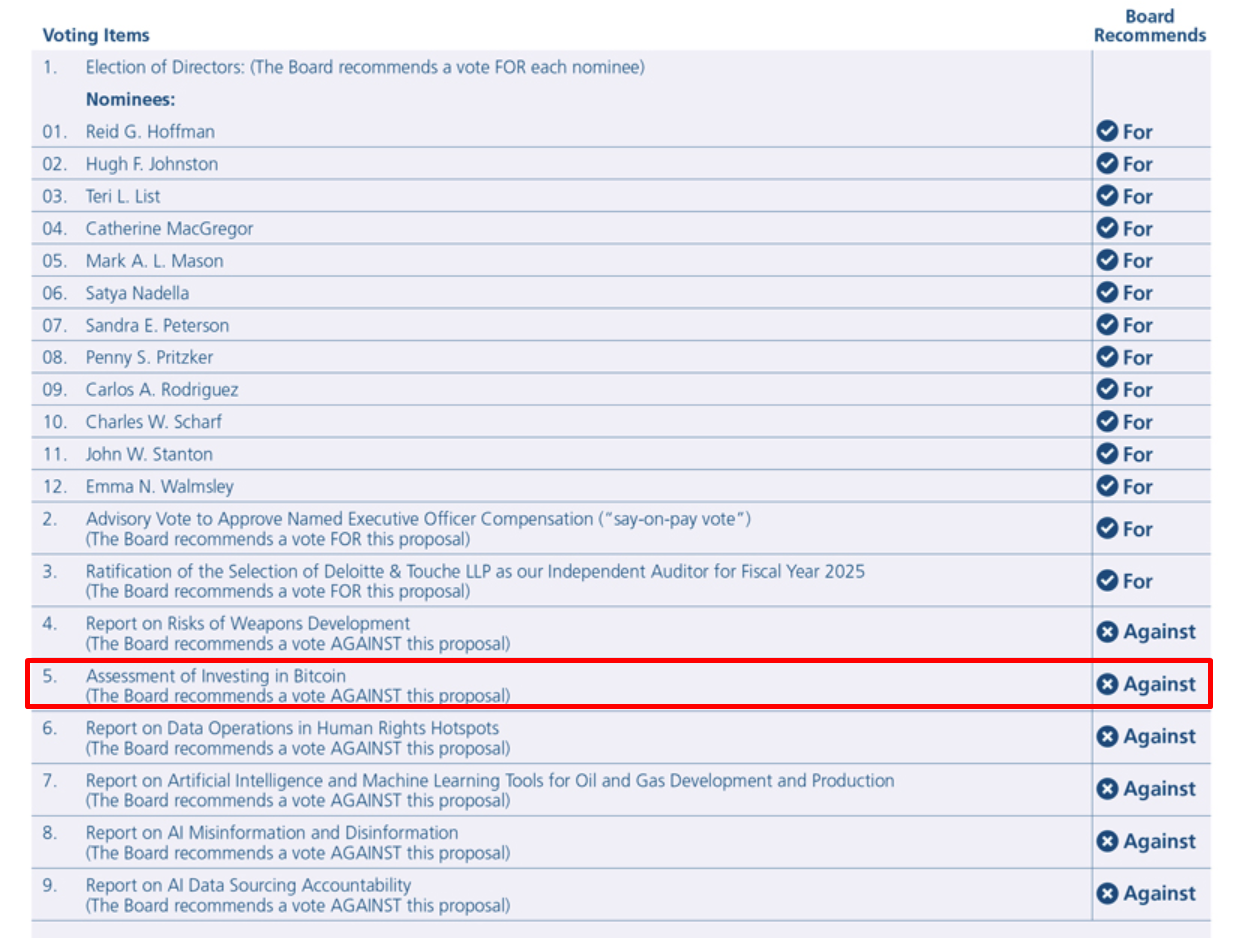1234x938 pixels.
Task: Click the checkmark icon in Penny S. Pritzker row
Action: tap(1107, 357)
